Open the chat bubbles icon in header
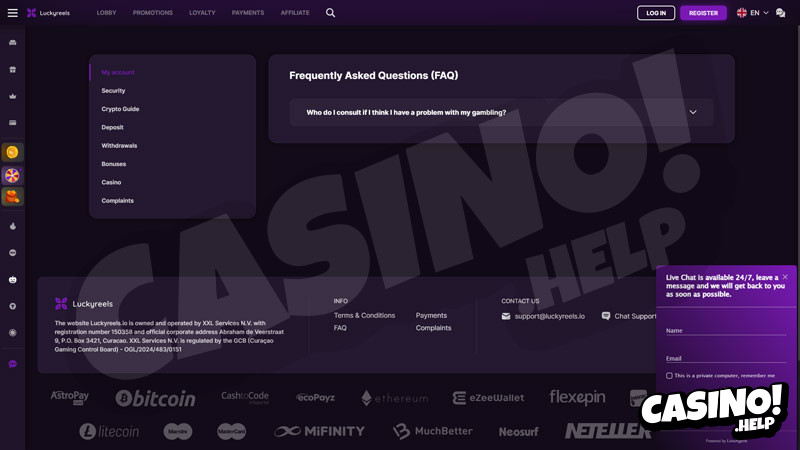The image size is (800, 450). [780, 13]
